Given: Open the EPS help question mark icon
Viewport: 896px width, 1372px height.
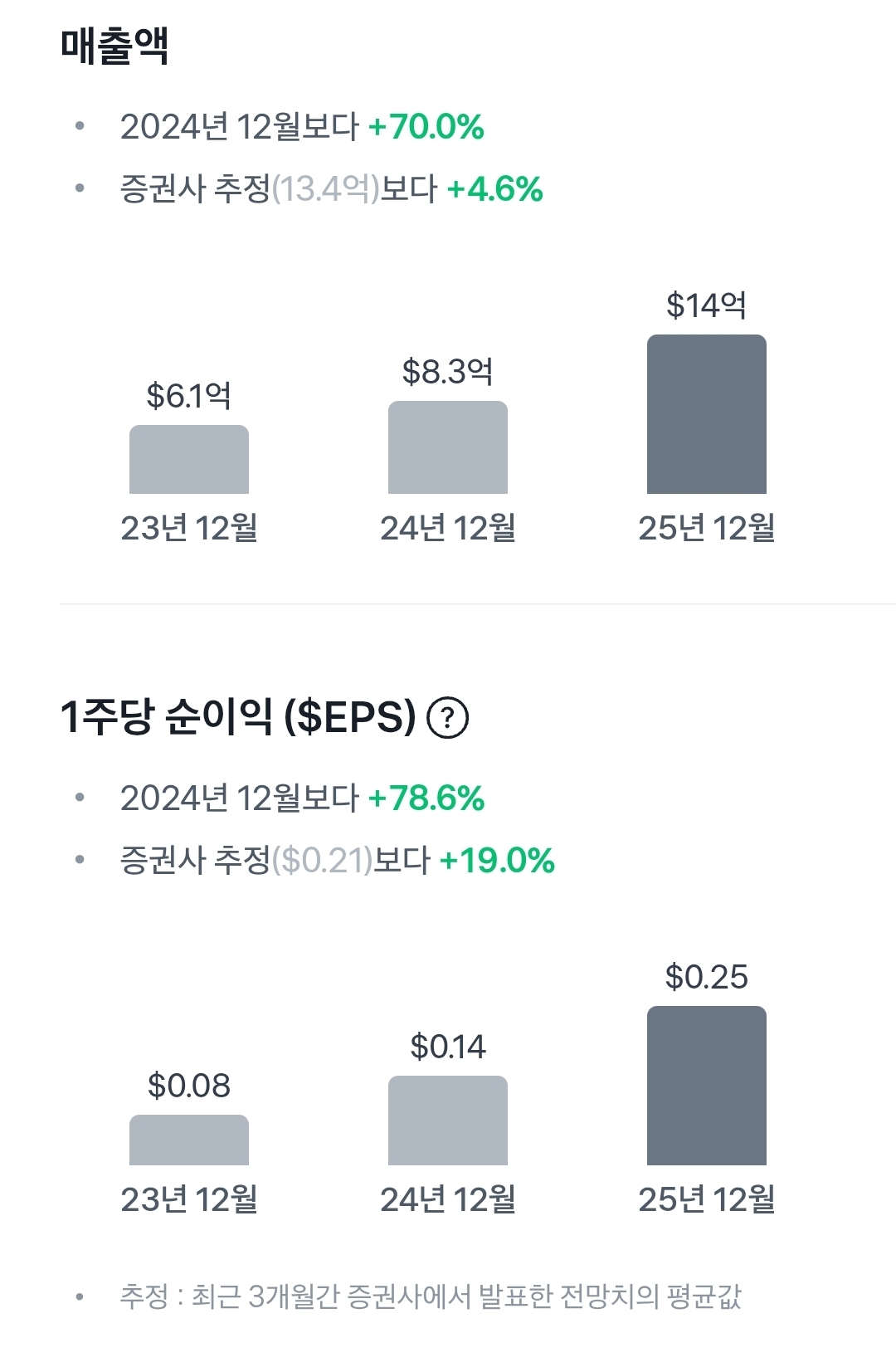Looking at the screenshot, I should [x=447, y=717].
